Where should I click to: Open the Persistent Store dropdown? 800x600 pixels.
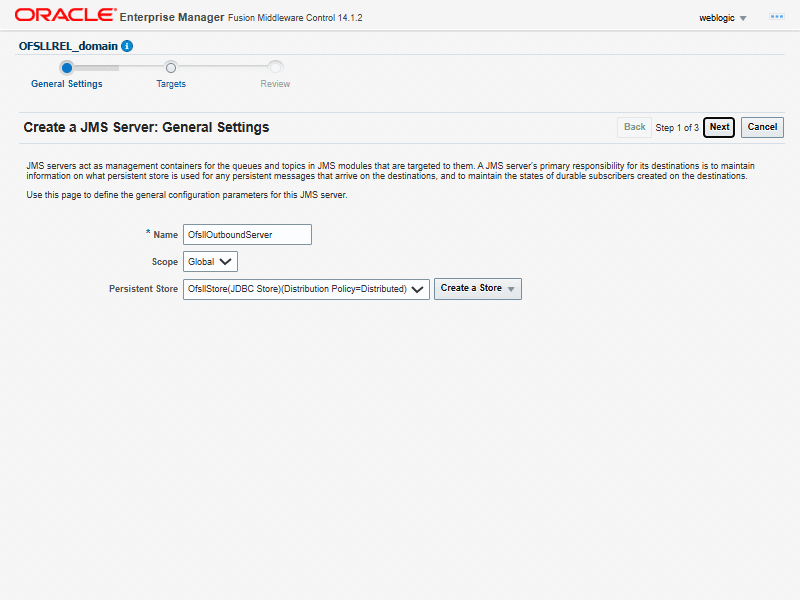306,289
